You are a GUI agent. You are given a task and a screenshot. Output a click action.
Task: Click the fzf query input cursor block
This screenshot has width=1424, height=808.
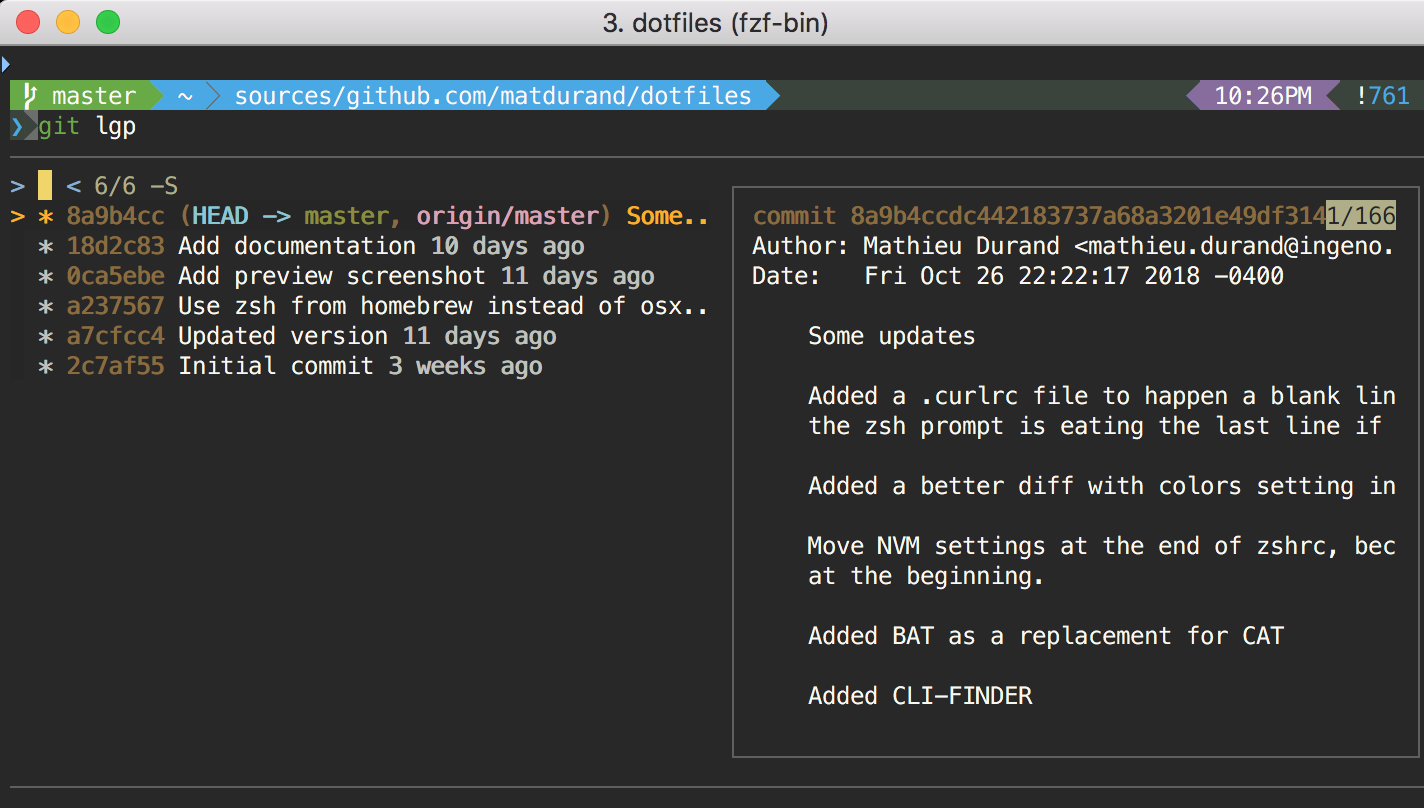click(x=45, y=186)
